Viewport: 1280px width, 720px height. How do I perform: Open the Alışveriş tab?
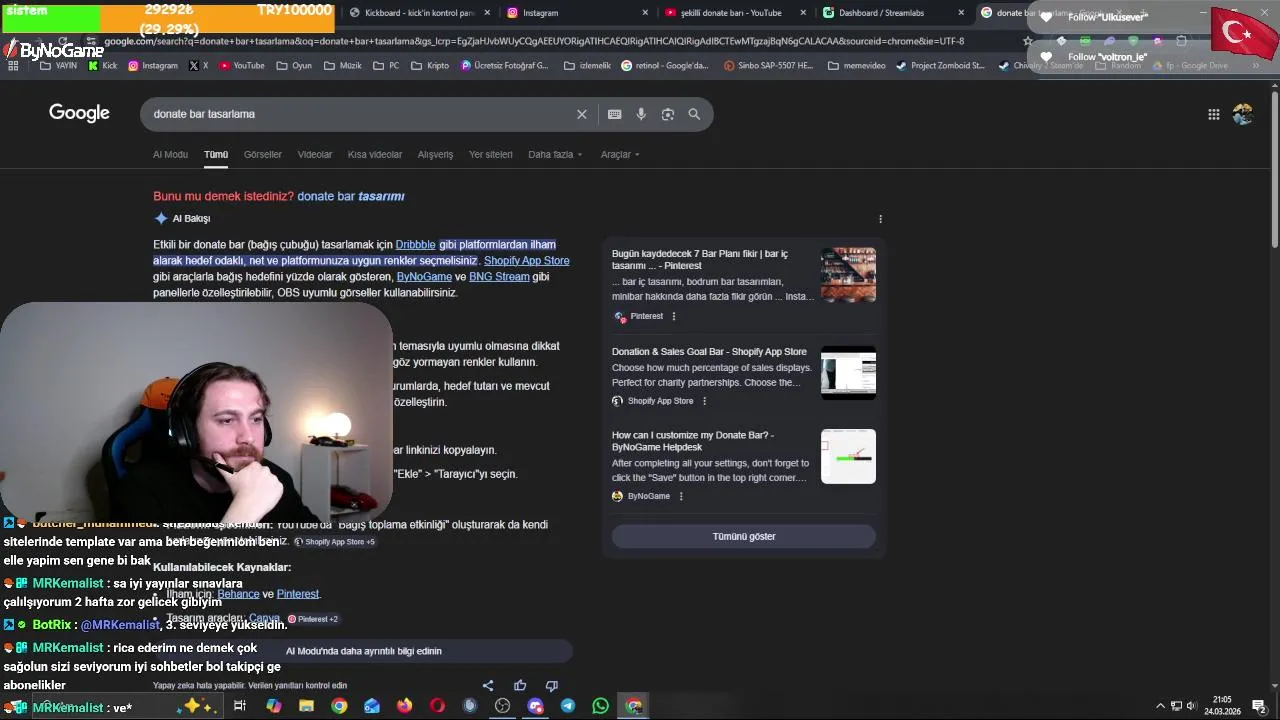[x=435, y=155]
